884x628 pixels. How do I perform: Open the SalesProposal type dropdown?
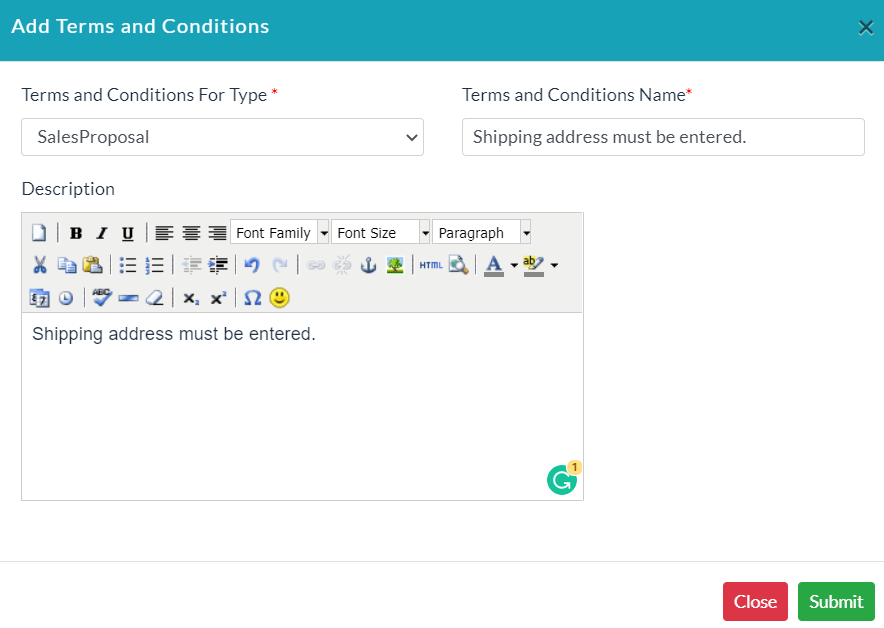pos(222,137)
